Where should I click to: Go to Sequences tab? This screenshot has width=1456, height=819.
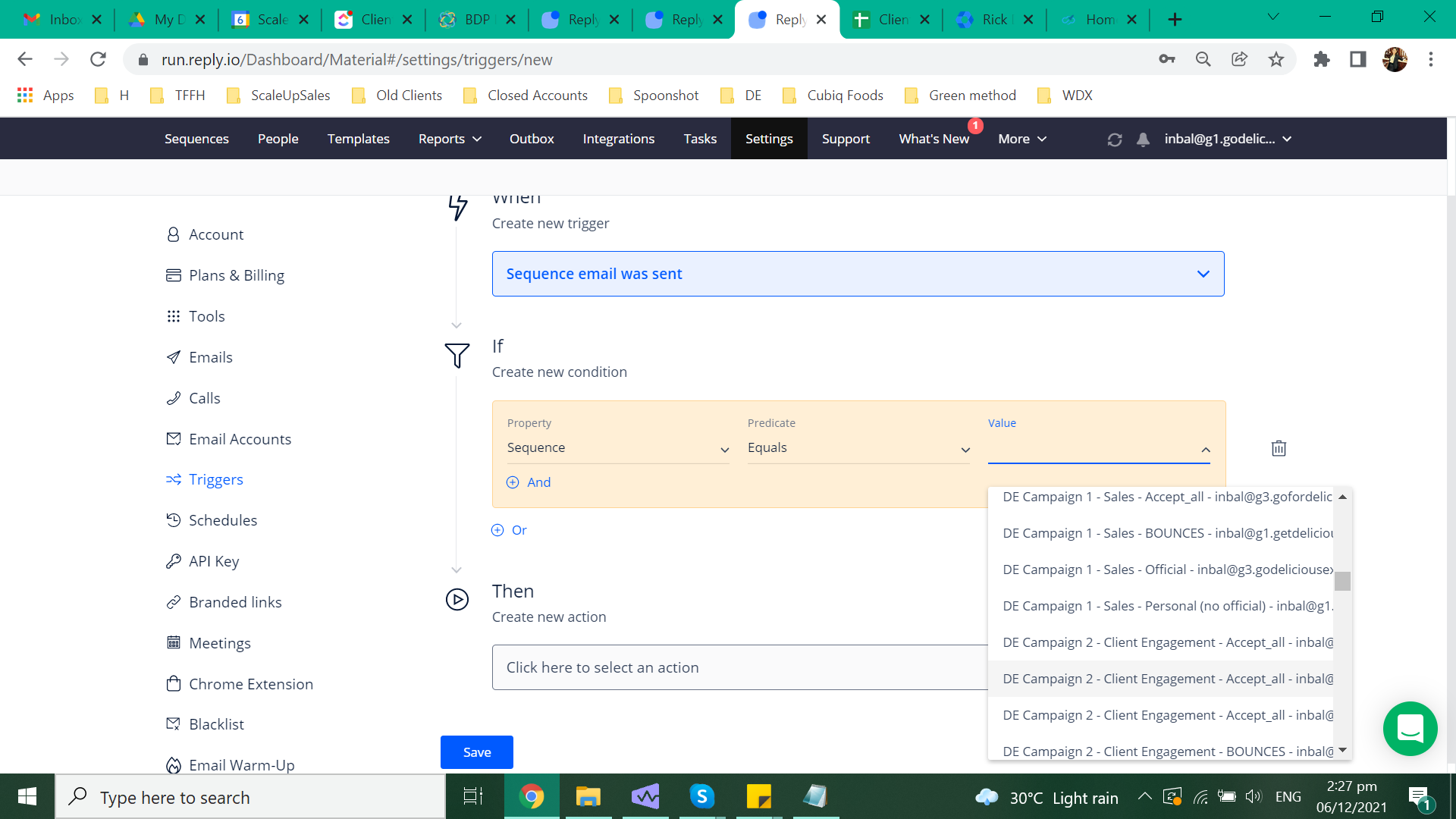click(x=196, y=139)
